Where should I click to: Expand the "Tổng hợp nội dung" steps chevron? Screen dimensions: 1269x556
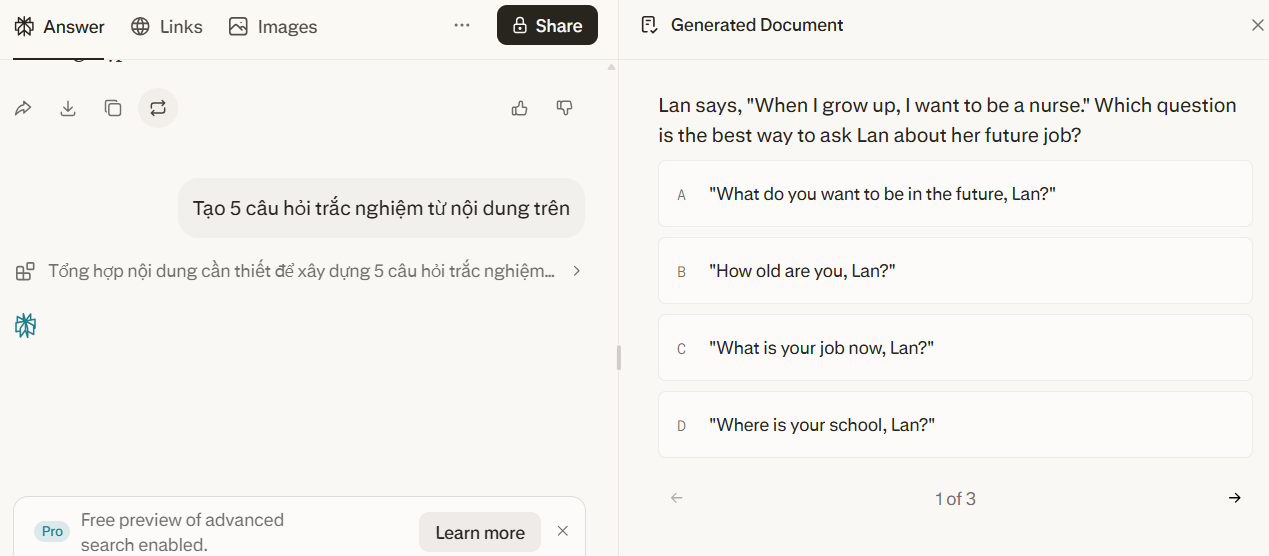577,271
